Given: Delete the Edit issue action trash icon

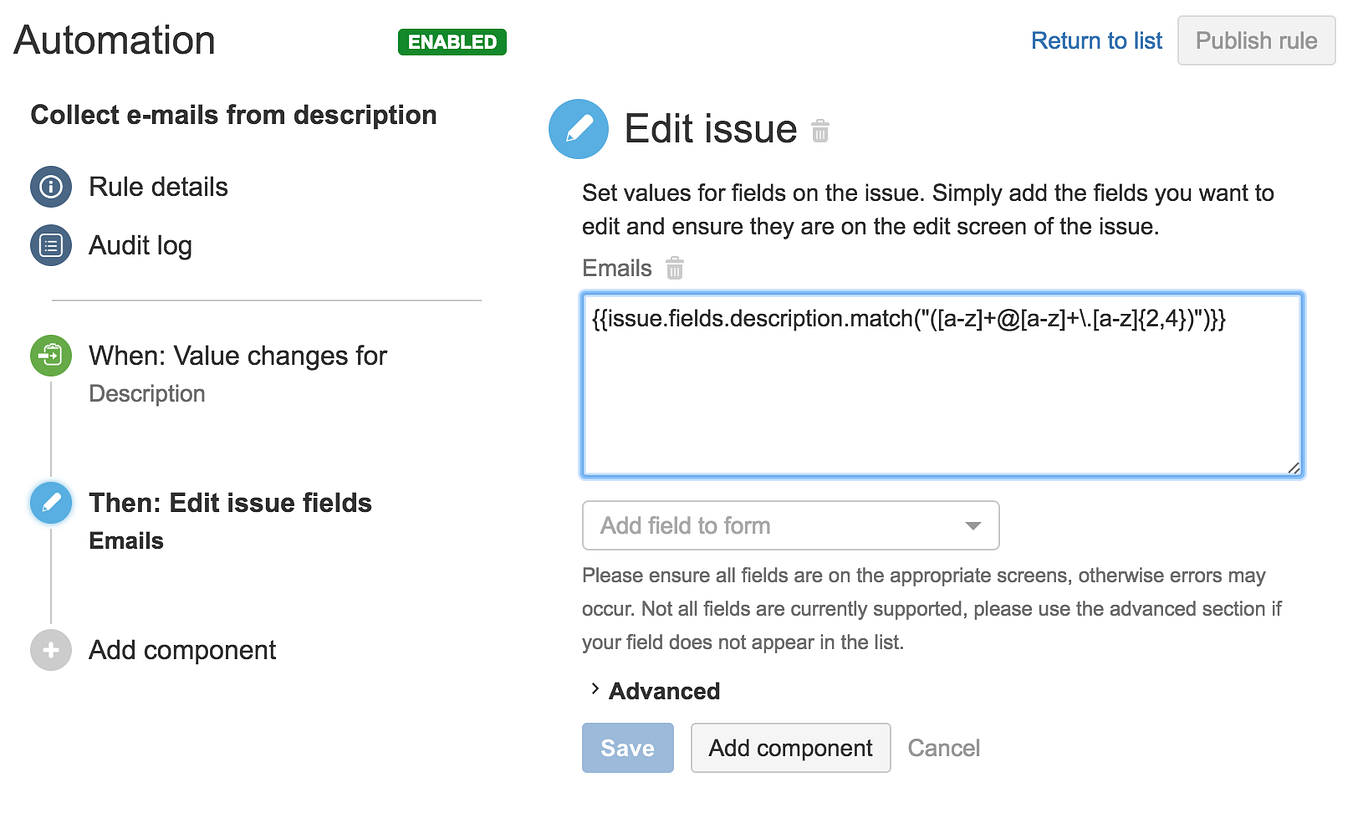Looking at the screenshot, I should point(820,130).
